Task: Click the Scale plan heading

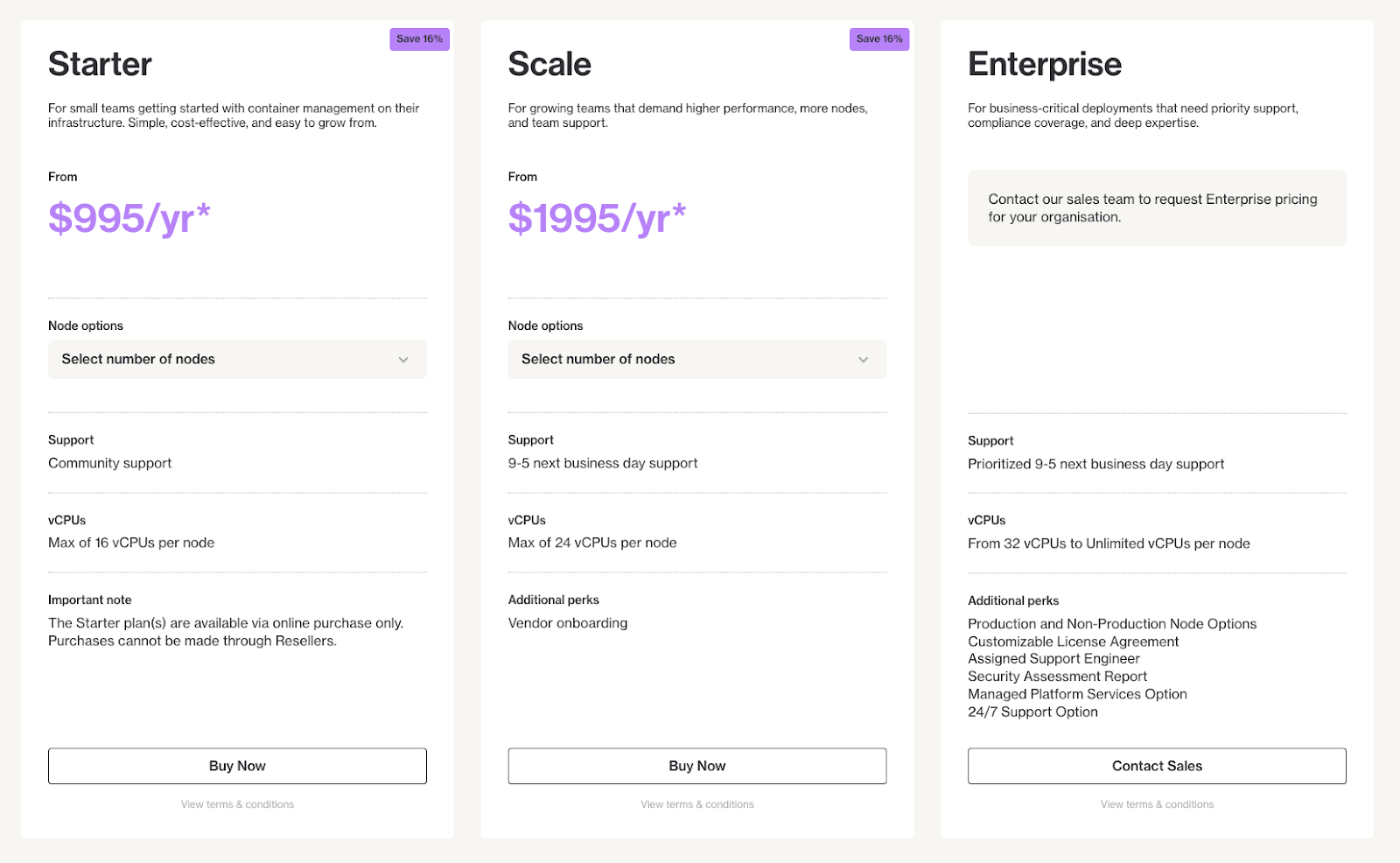Action: 549,64
